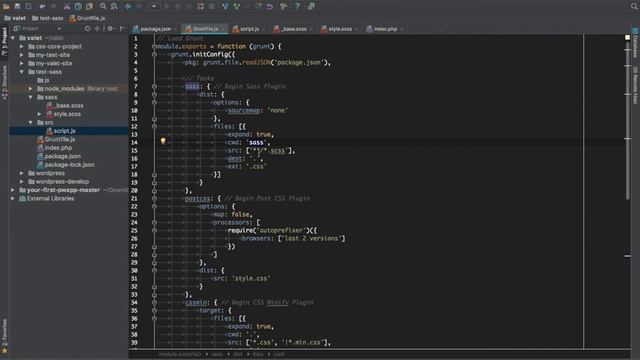The image size is (640, 360).
Task: Click the Replace icon in toolbar
Action: 114,6
